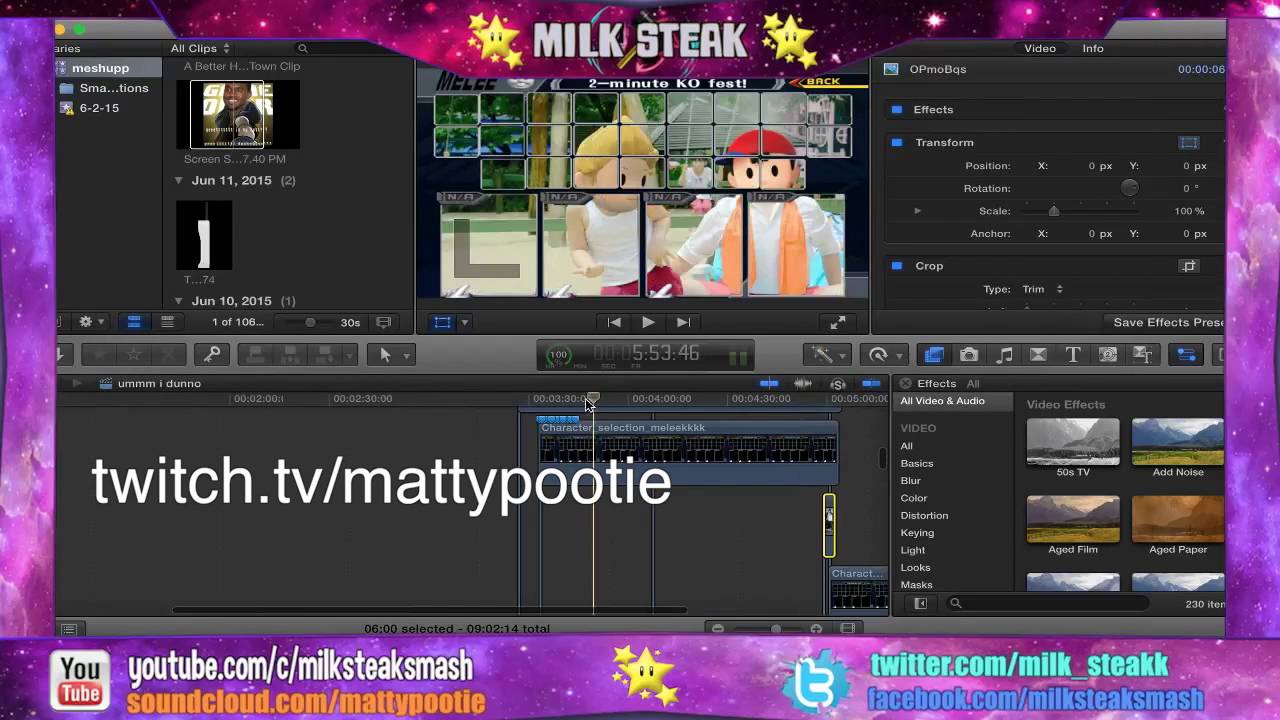Image resolution: width=1280 pixels, height=720 pixels.
Task: Reset Transform using its frame icon
Action: point(1189,143)
